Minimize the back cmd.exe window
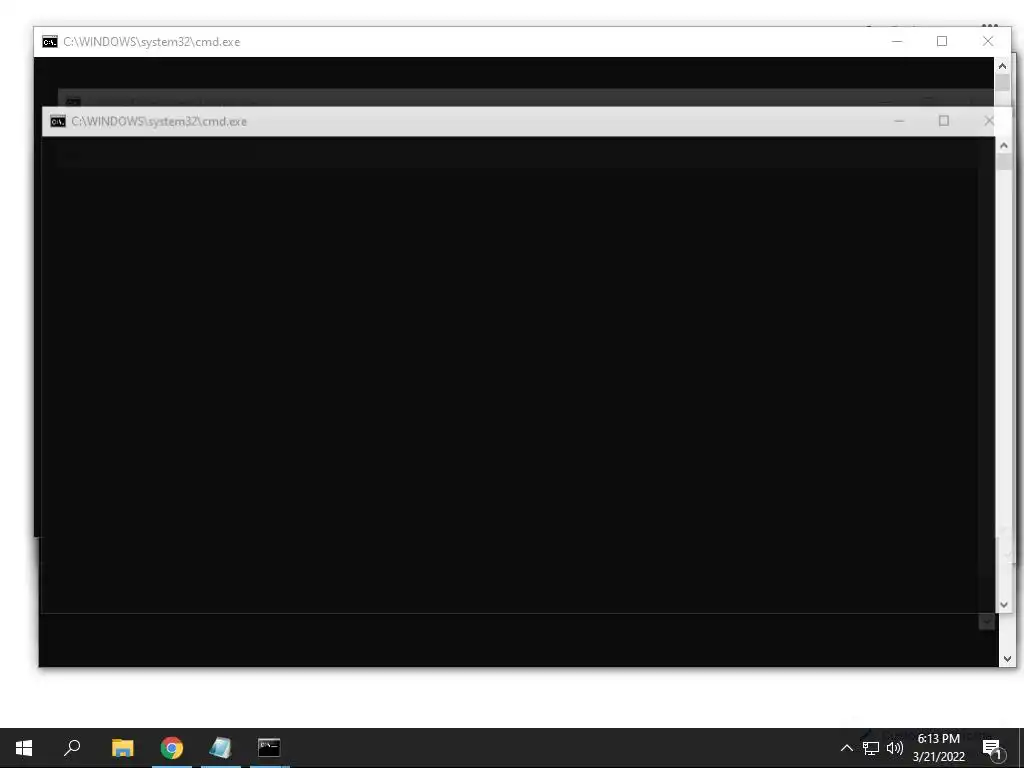Viewport: 1024px width, 768px height. pos(897,41)
